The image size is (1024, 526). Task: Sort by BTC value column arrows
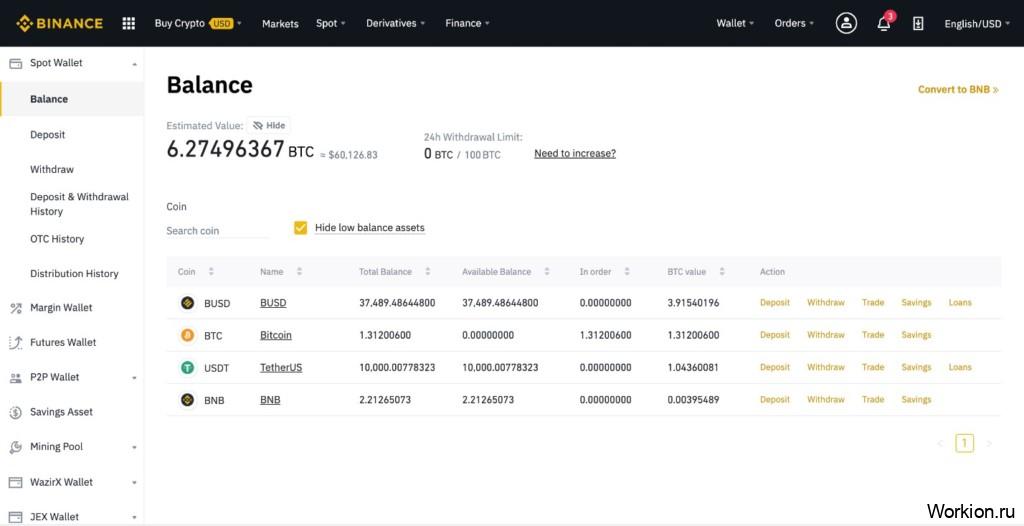pyautogui.click(x=722, y=272)
